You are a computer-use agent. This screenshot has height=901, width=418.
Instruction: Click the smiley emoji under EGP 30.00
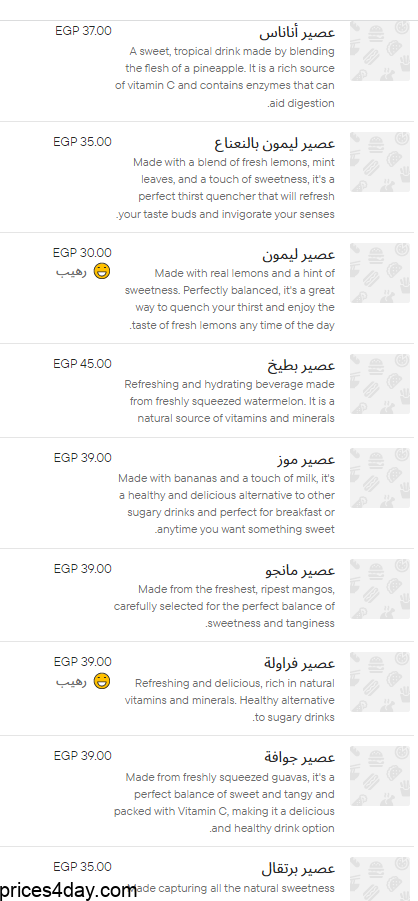[x=102, y=271]
